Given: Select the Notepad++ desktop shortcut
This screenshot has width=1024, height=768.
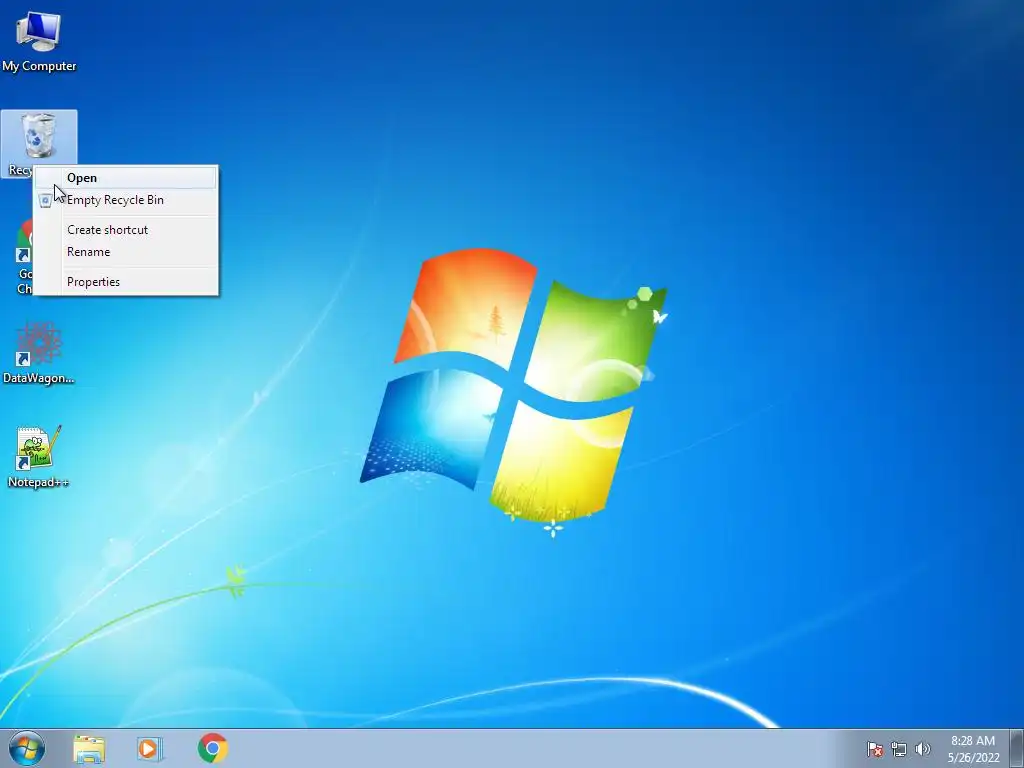Looking at the screenshot, I should tap(39, 456).
